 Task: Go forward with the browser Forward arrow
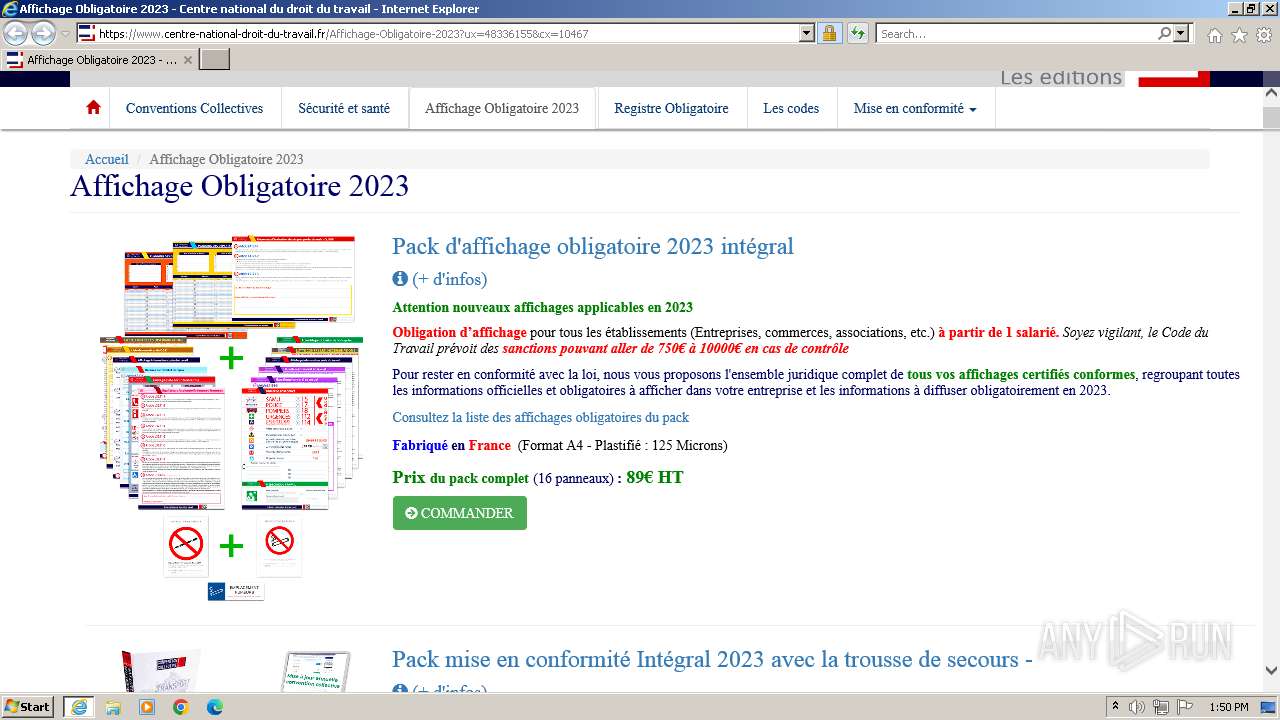point(43,33)
